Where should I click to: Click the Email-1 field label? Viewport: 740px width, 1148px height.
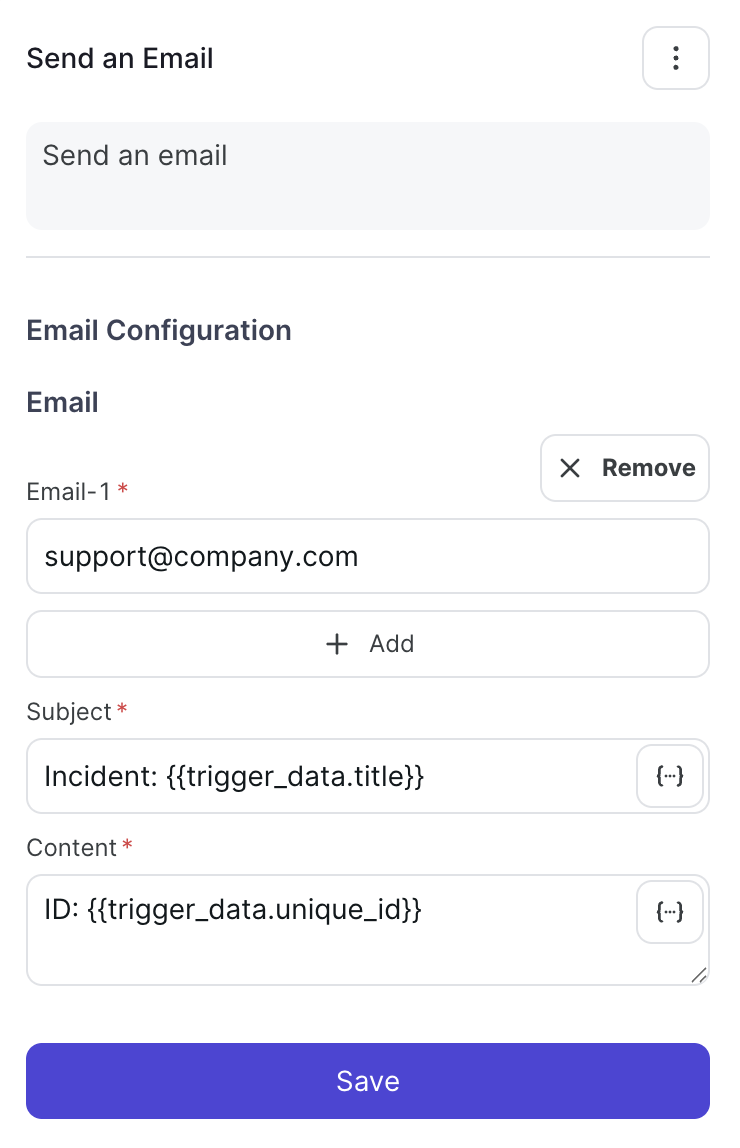(68, 491)
